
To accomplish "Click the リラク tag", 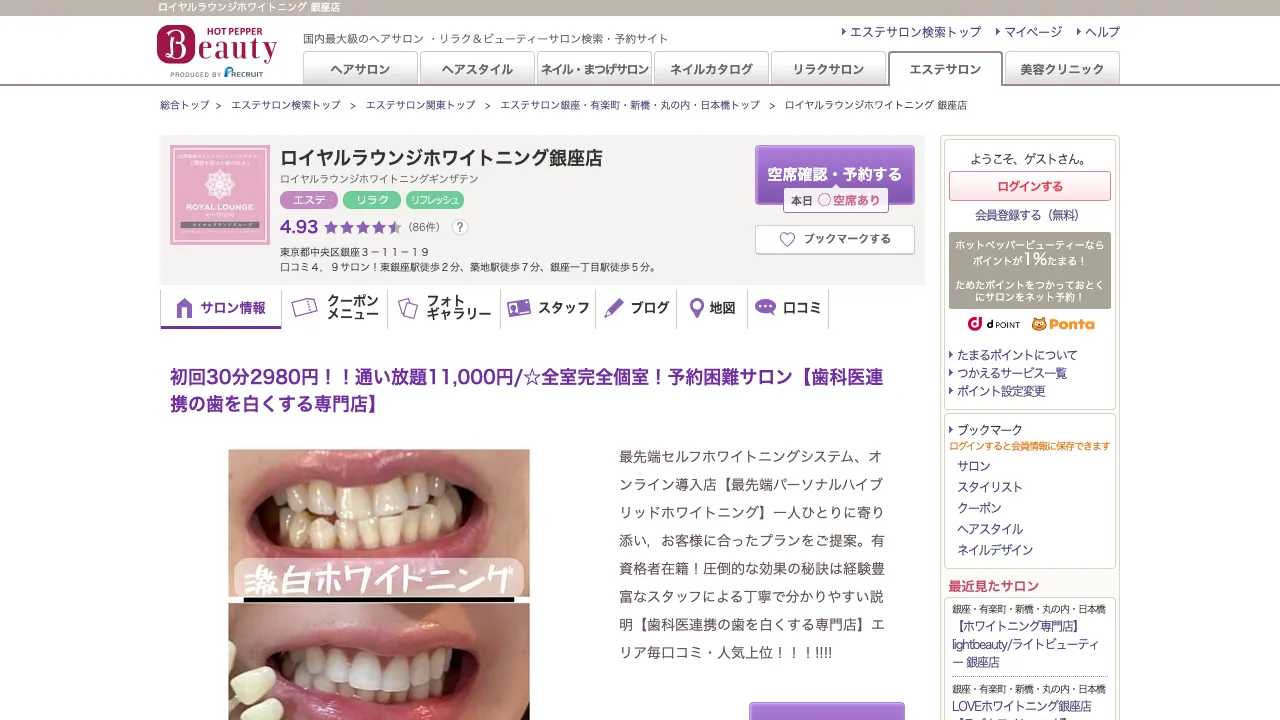I will coord(372,200).
